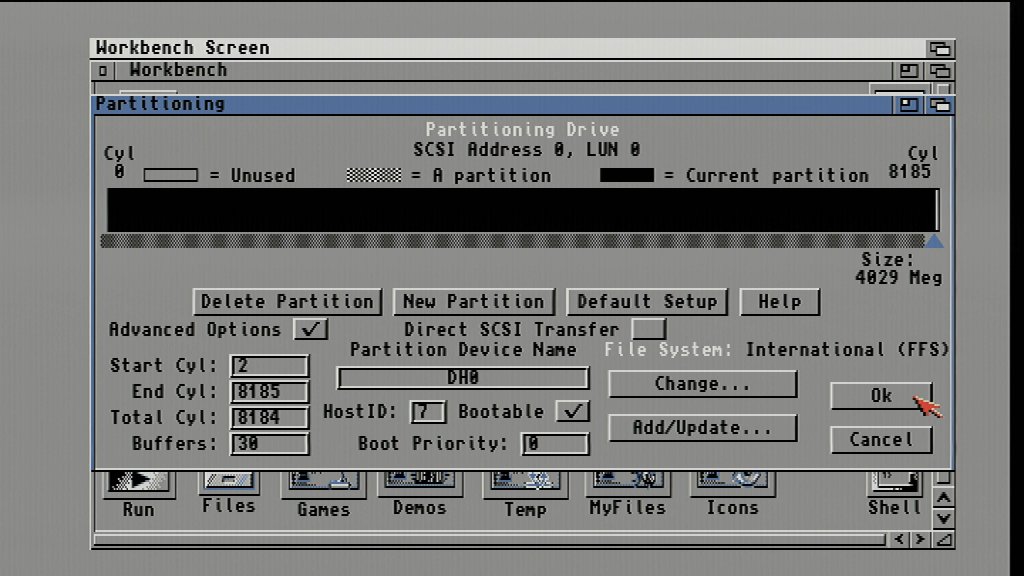Click Change... to change file system
Viewport: 1024px width, 576px height.
click(x=702, y=384)
